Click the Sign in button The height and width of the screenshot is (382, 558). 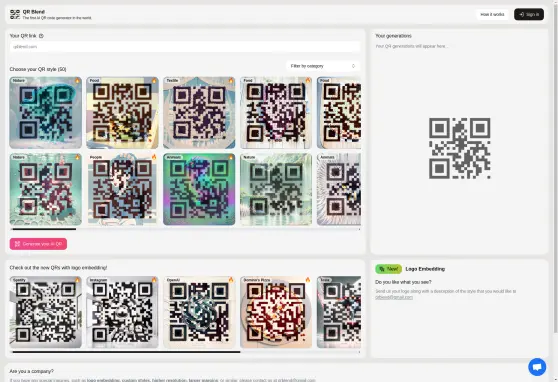coord(529,15)
